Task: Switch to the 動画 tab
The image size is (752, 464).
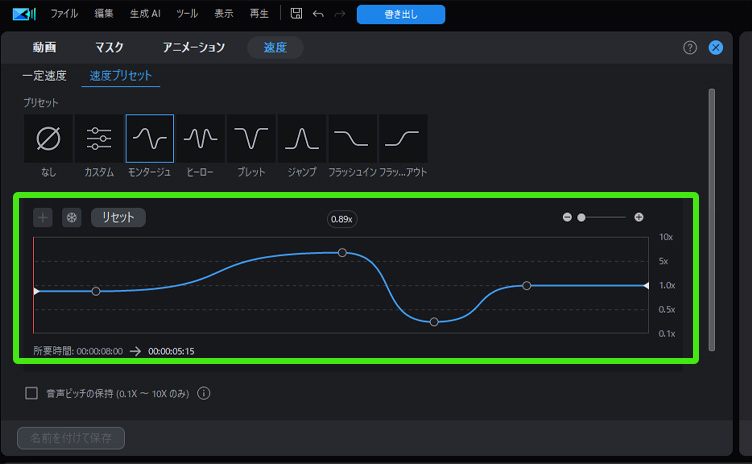Action: (x=45, y=47)
